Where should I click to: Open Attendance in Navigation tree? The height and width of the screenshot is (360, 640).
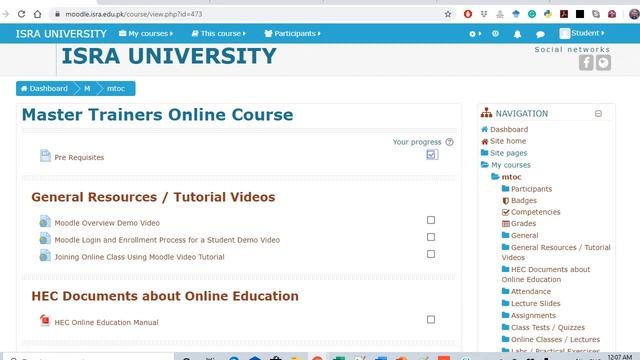(531, 291)
